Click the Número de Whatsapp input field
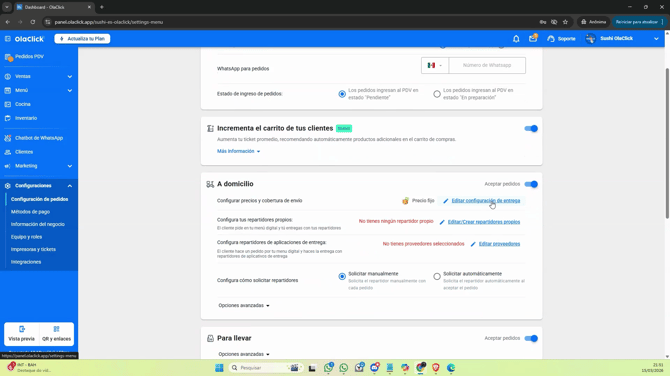 point(487,65)
